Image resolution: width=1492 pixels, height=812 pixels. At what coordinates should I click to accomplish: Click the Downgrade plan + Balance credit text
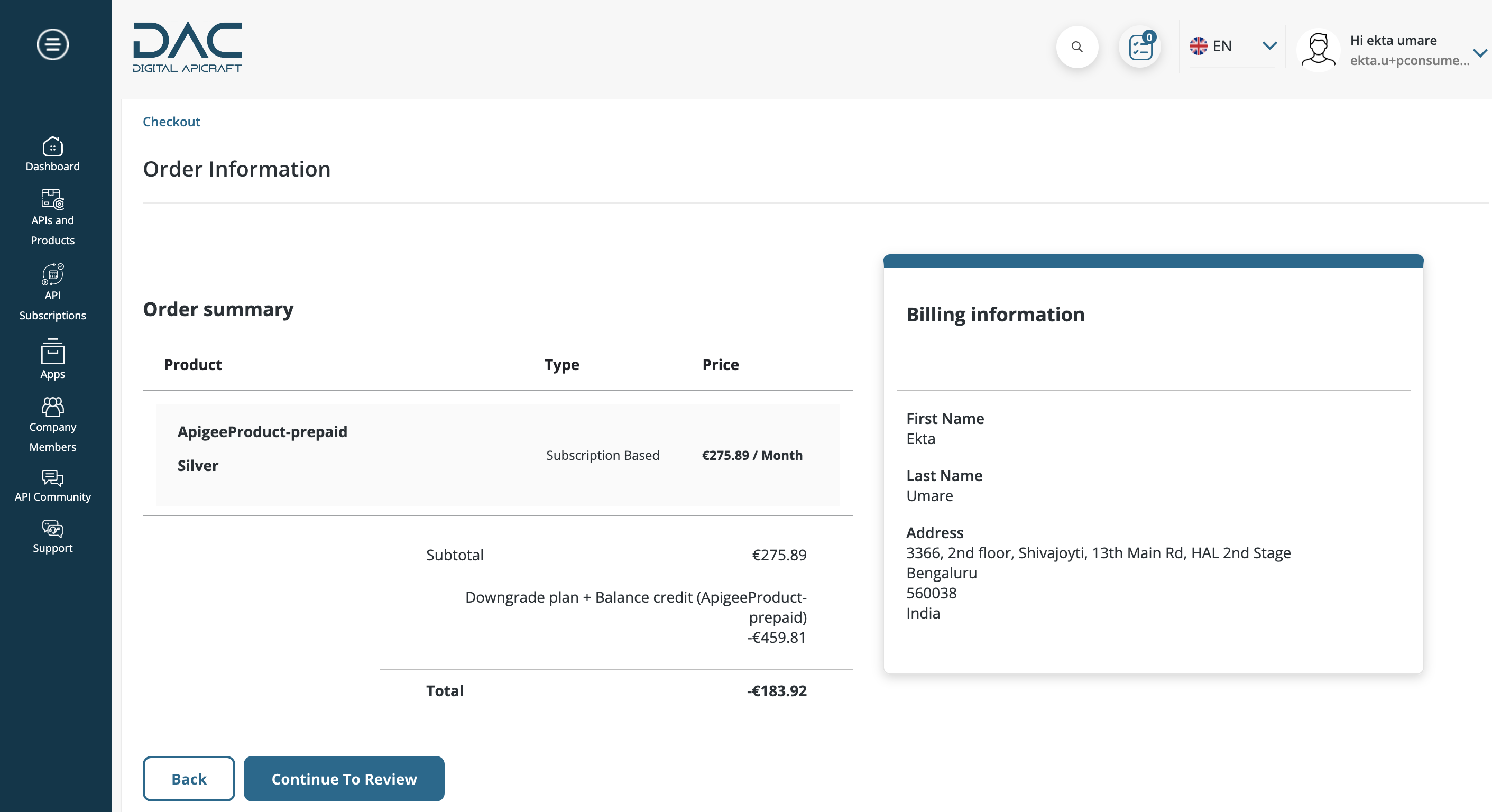point(636,607)
